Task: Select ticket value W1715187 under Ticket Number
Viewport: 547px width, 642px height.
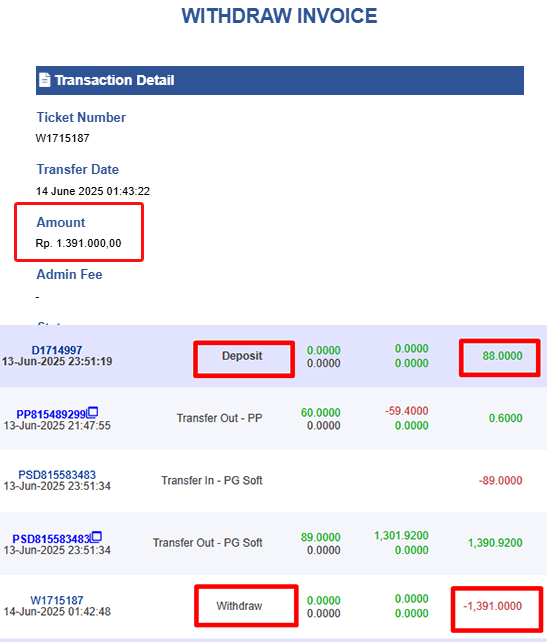Action: coord(63,138)
